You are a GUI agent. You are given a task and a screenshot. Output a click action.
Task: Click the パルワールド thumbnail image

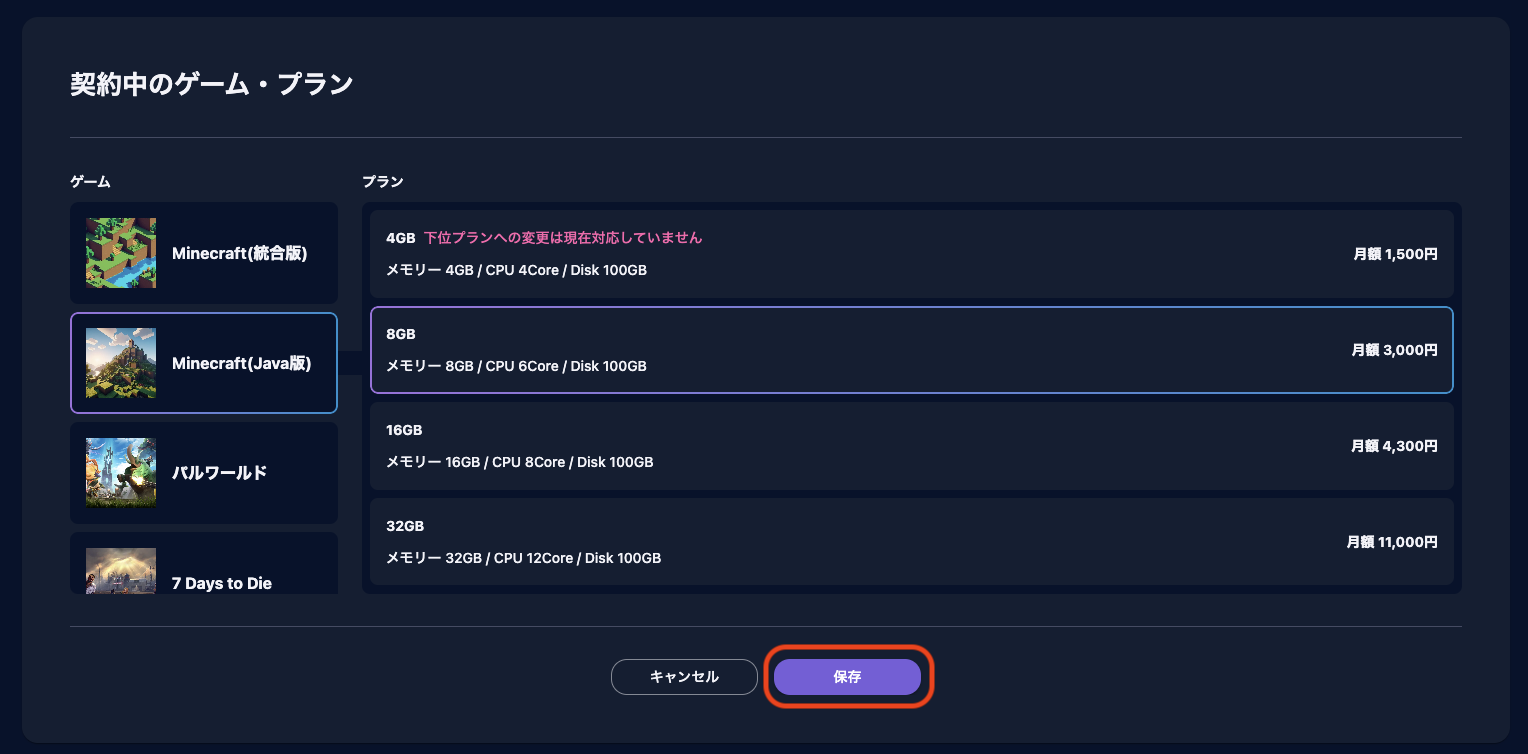point(121,472)
